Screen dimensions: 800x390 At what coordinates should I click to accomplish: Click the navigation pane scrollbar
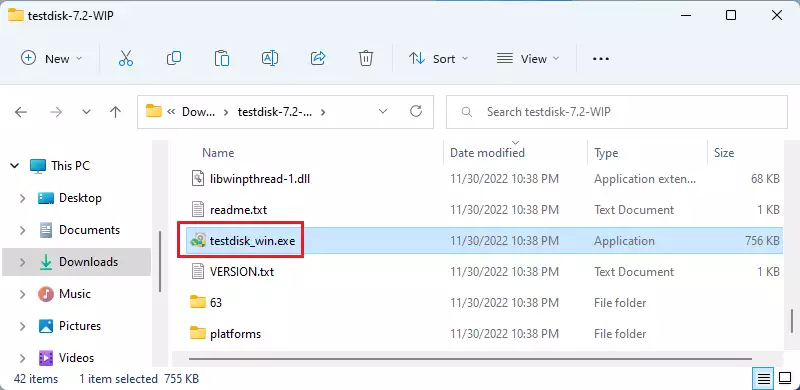tap(160, 261)
